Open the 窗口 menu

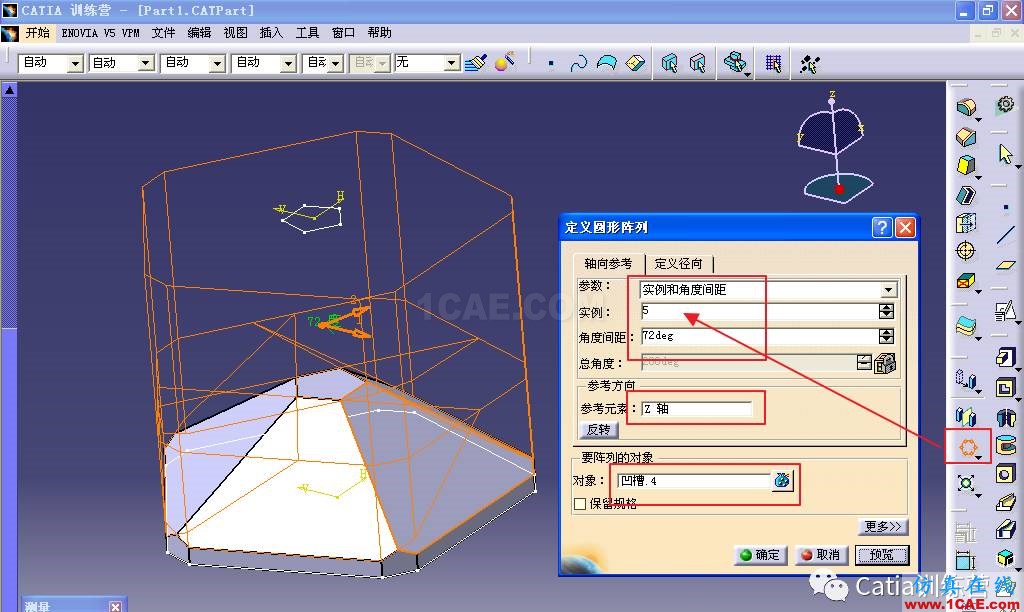click(x=343, y=33)
